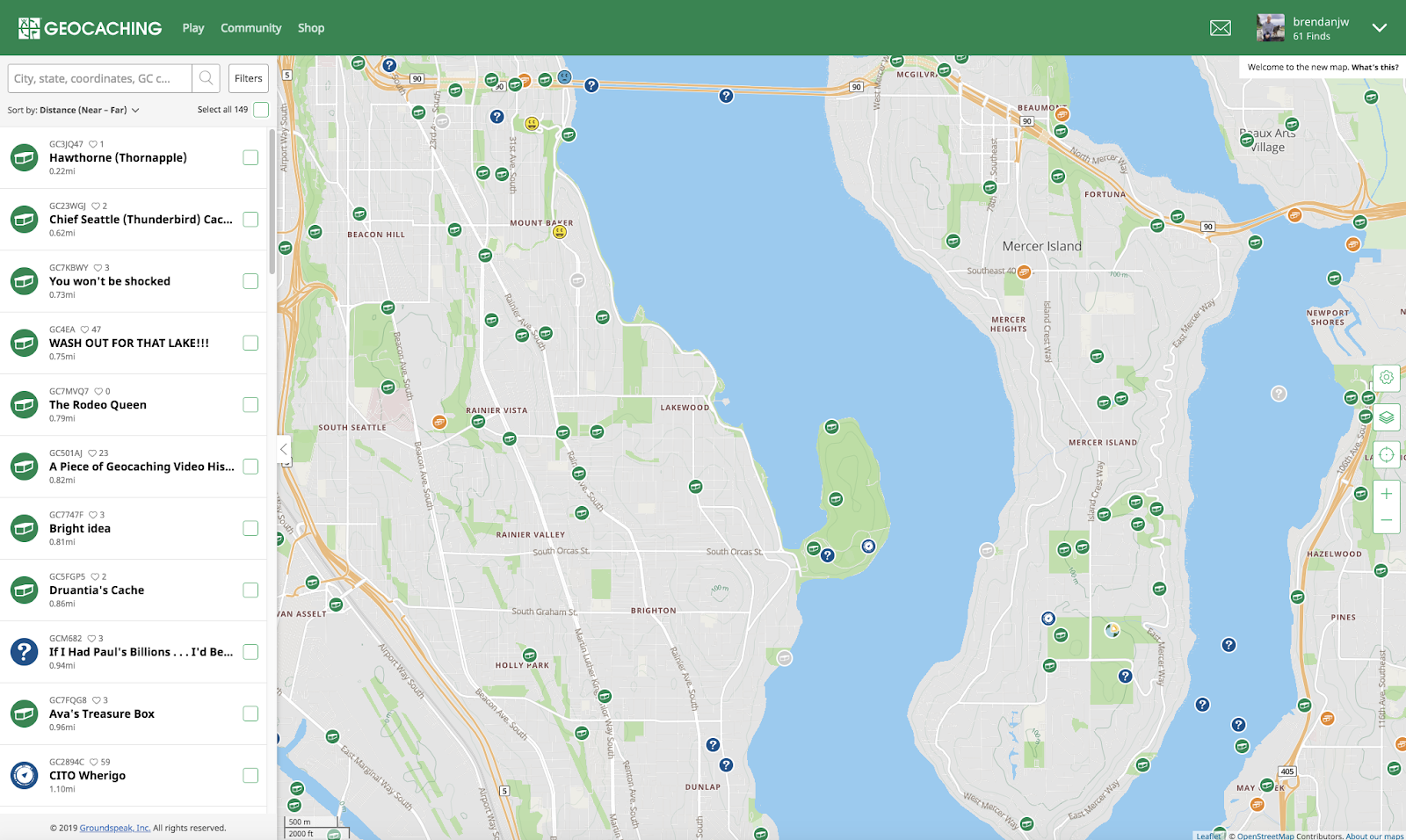
Task: Click the location search input field
Action: tap(99, 78)
